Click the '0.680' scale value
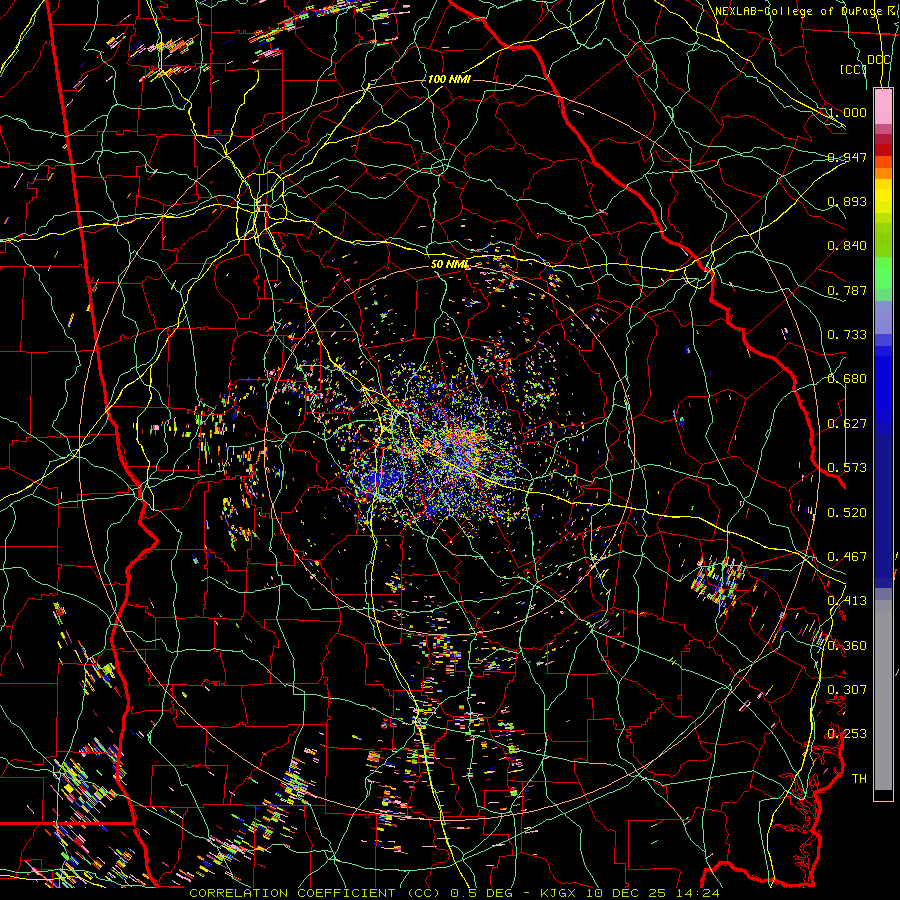This screenshot has width=900, height=900. [x=847, y=379]
